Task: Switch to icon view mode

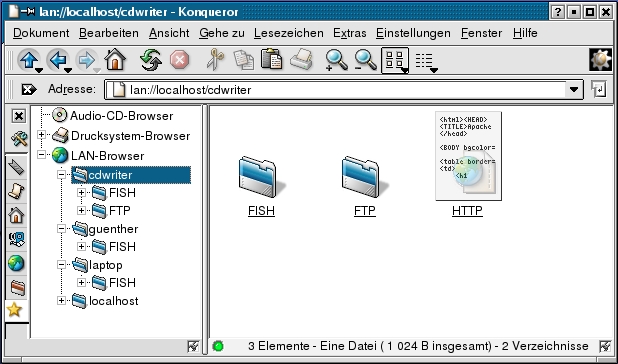Action: click(x=395, y=60)
